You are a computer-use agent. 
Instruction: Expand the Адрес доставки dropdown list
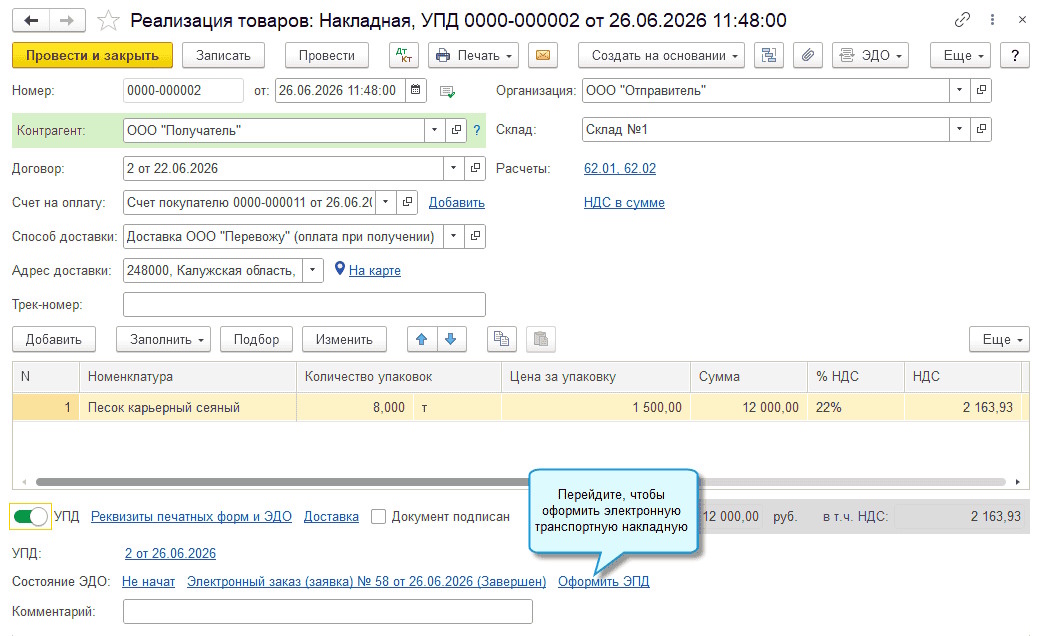point(313,271)
